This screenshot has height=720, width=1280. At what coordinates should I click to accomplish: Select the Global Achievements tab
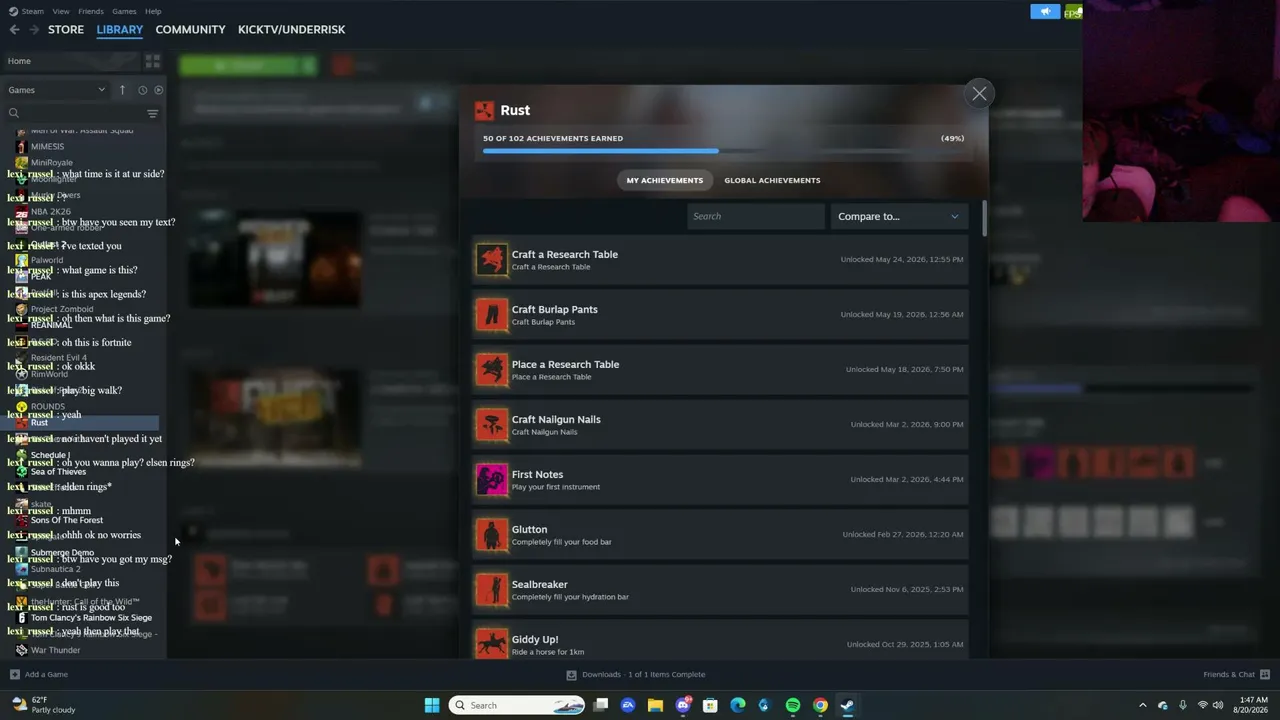click(x=772, y=180)
